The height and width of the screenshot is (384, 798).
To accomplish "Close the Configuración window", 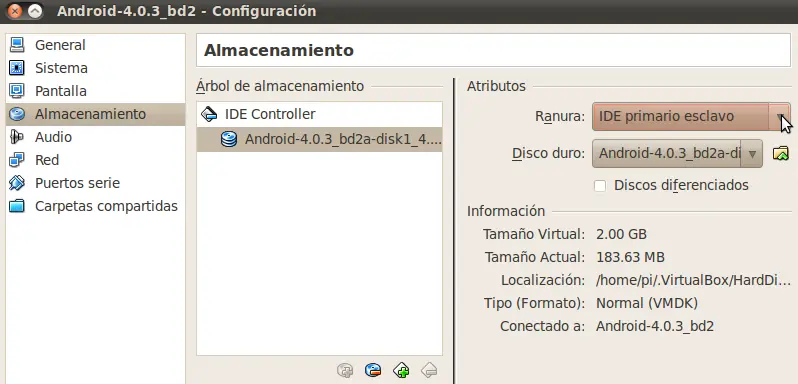I will pos(15,11).
